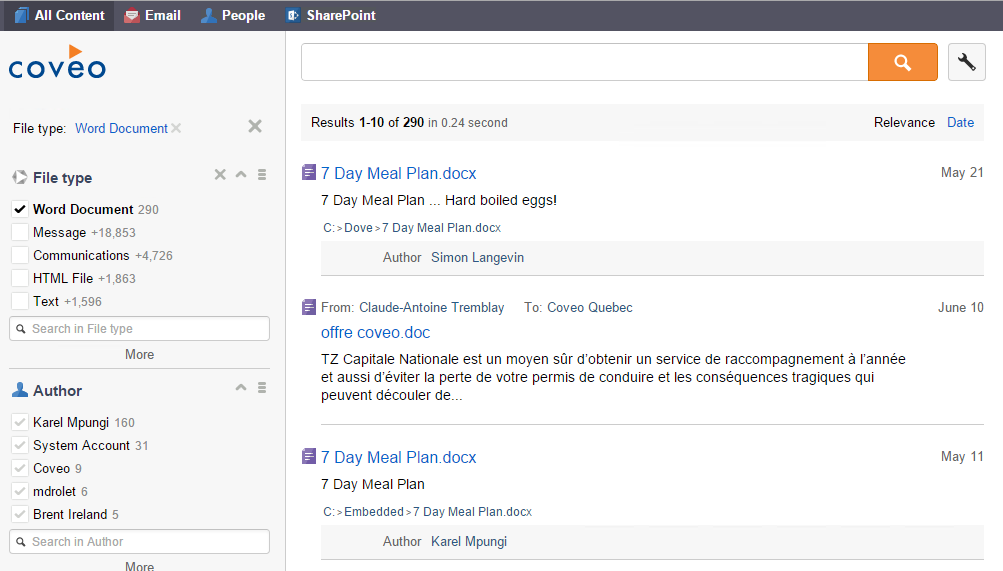Show More authors
This screenshot has height=571, width=1003.
tap(139, 565)
